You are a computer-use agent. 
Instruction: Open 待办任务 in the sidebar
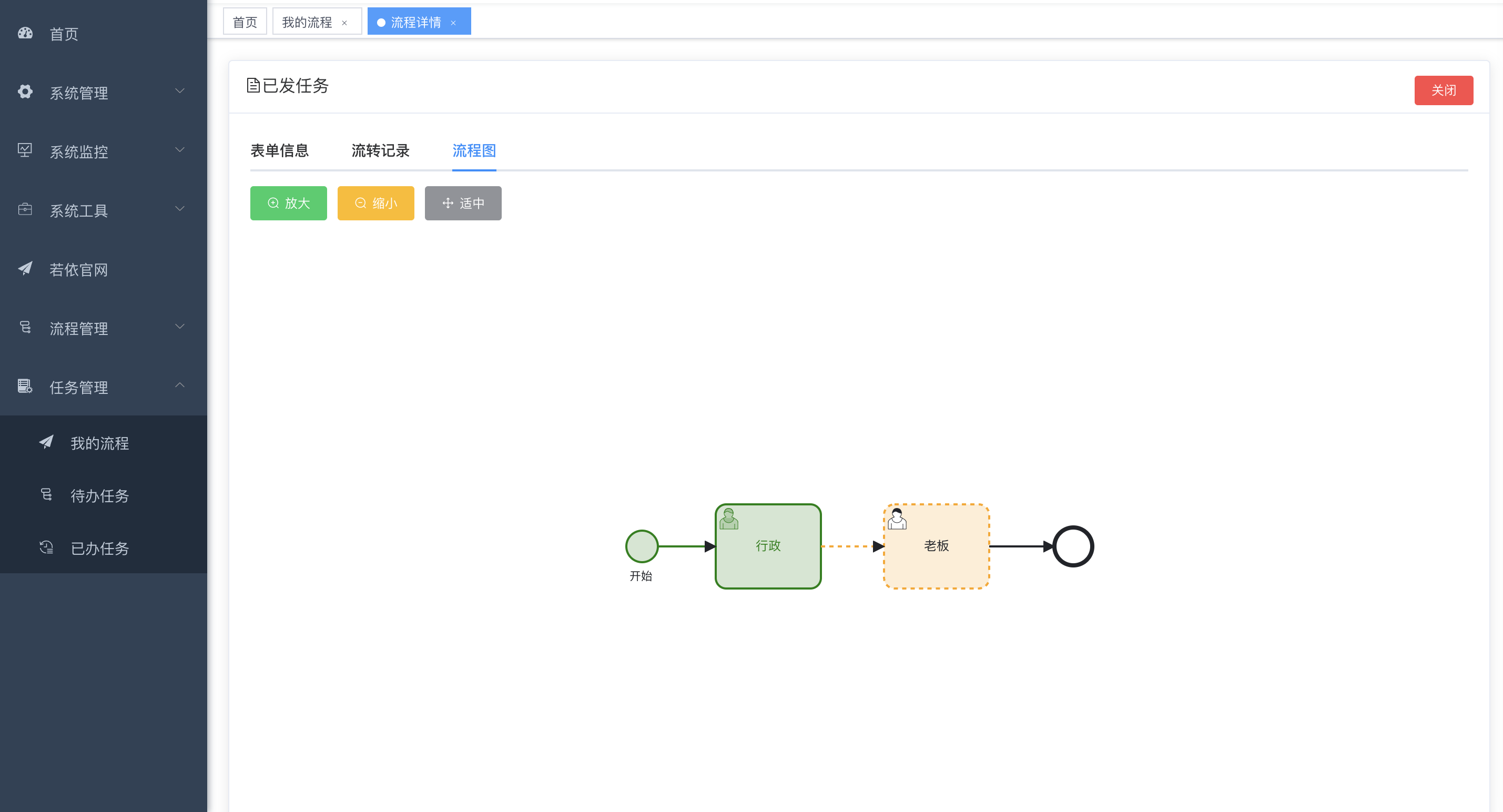99,496
